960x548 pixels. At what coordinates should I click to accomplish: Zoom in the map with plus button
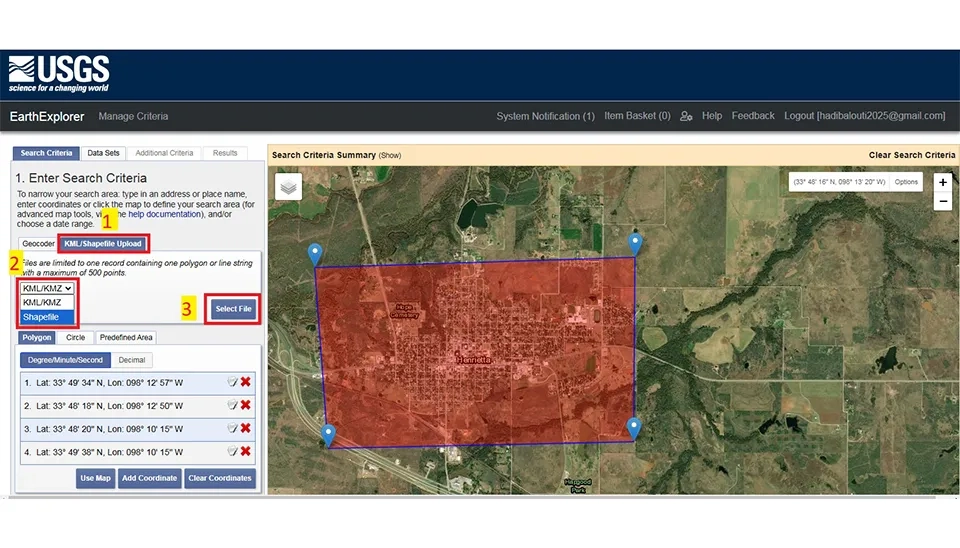click(x=943, y=182)
